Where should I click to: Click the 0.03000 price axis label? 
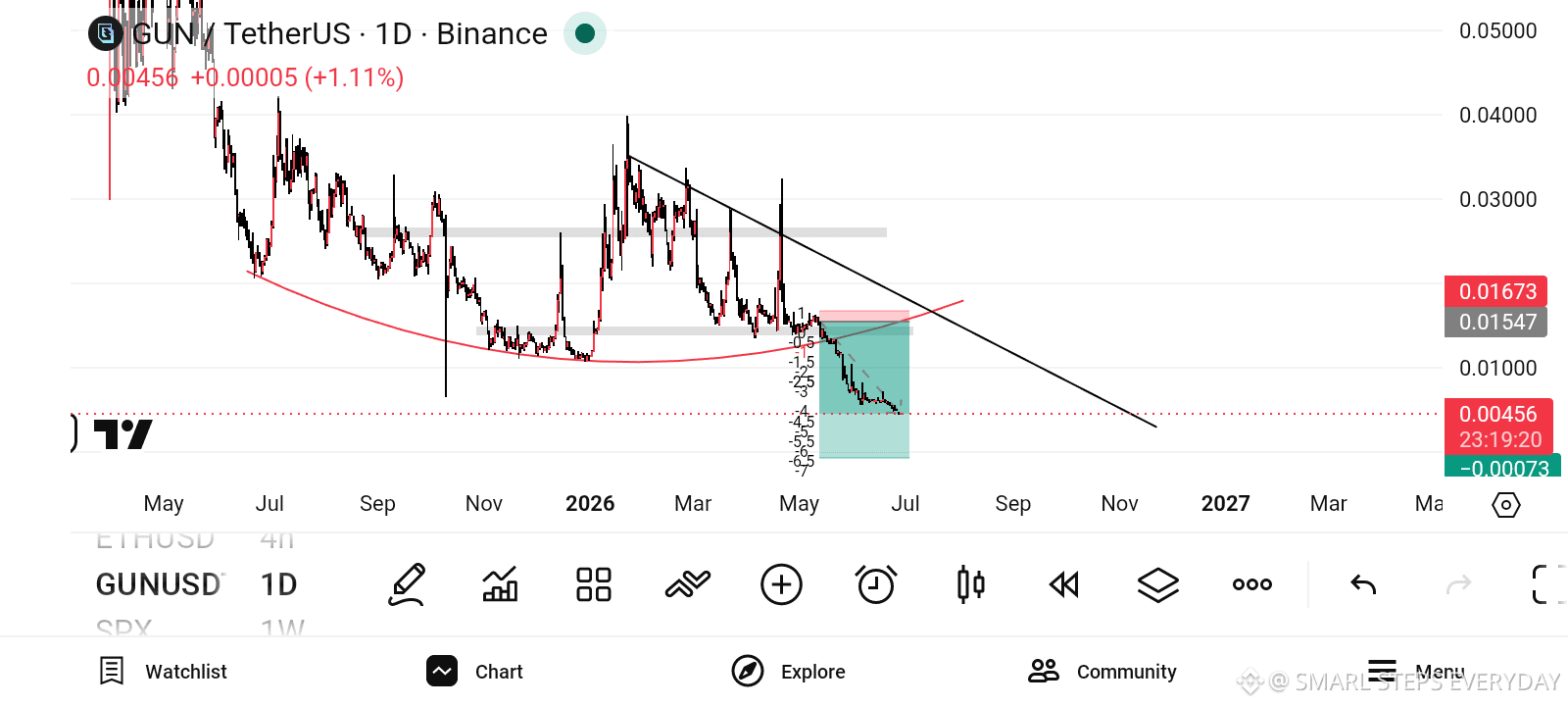(1497, 200)
